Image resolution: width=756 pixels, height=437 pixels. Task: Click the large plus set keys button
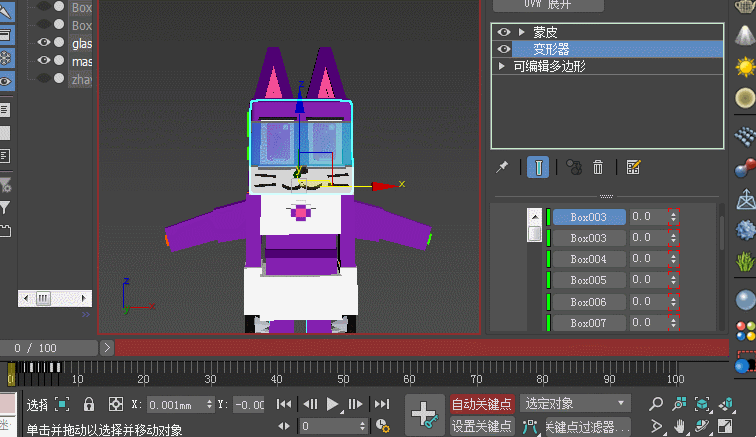point(424,415)
